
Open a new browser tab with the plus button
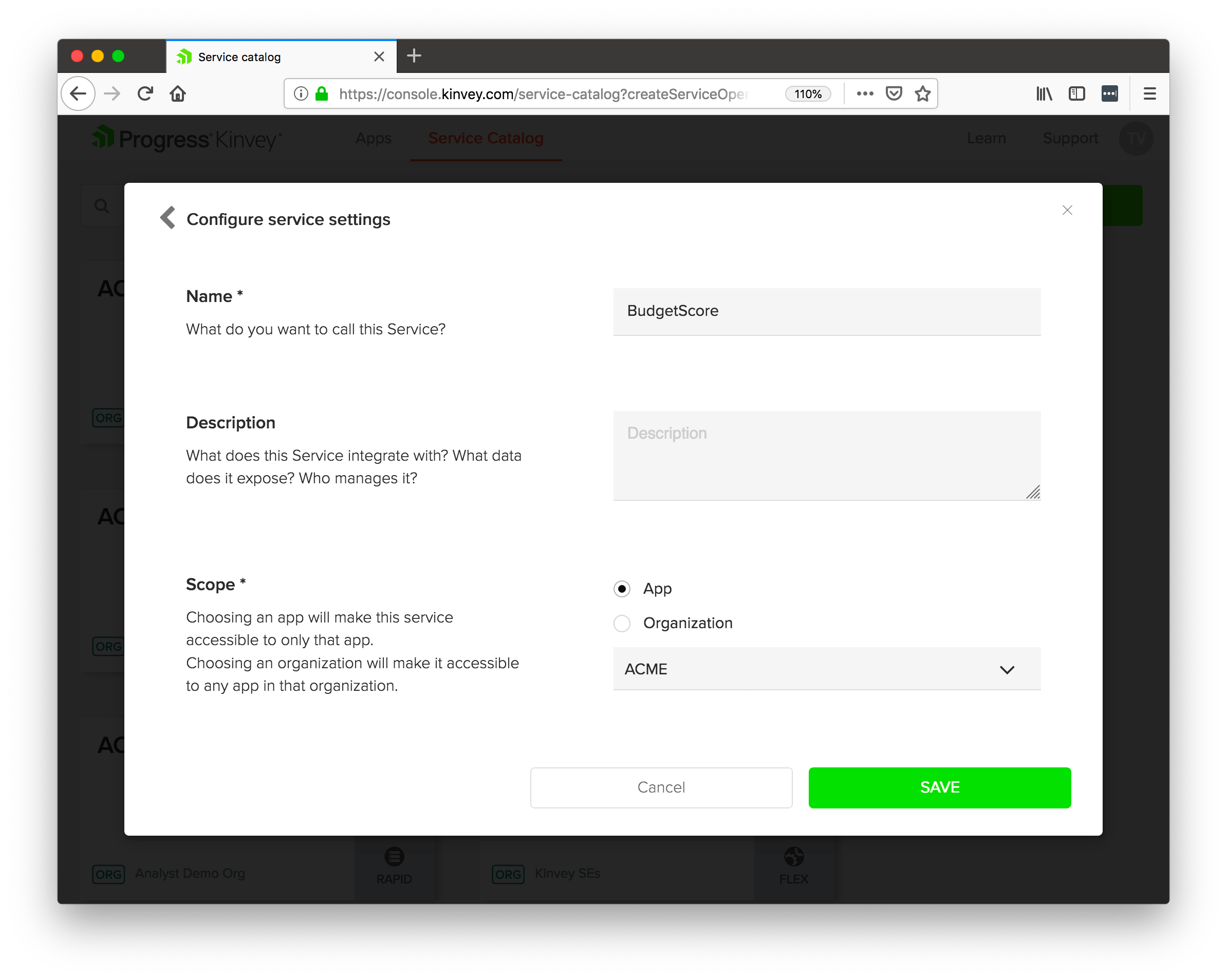pyautogui.click(x=414, y=56)
